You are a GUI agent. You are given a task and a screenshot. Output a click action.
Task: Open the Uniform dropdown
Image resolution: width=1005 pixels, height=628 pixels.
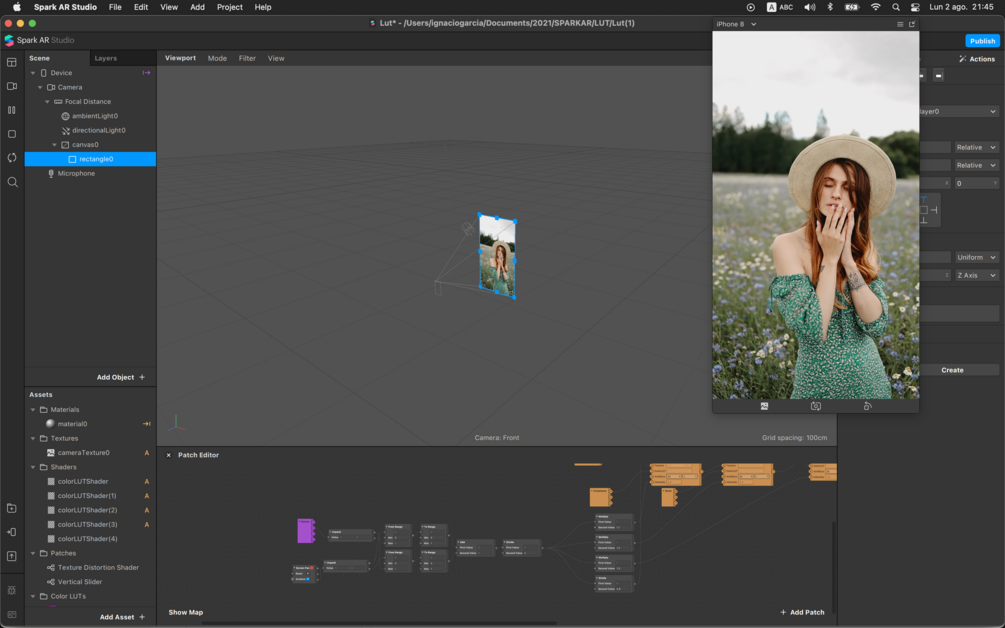(976, 258)
